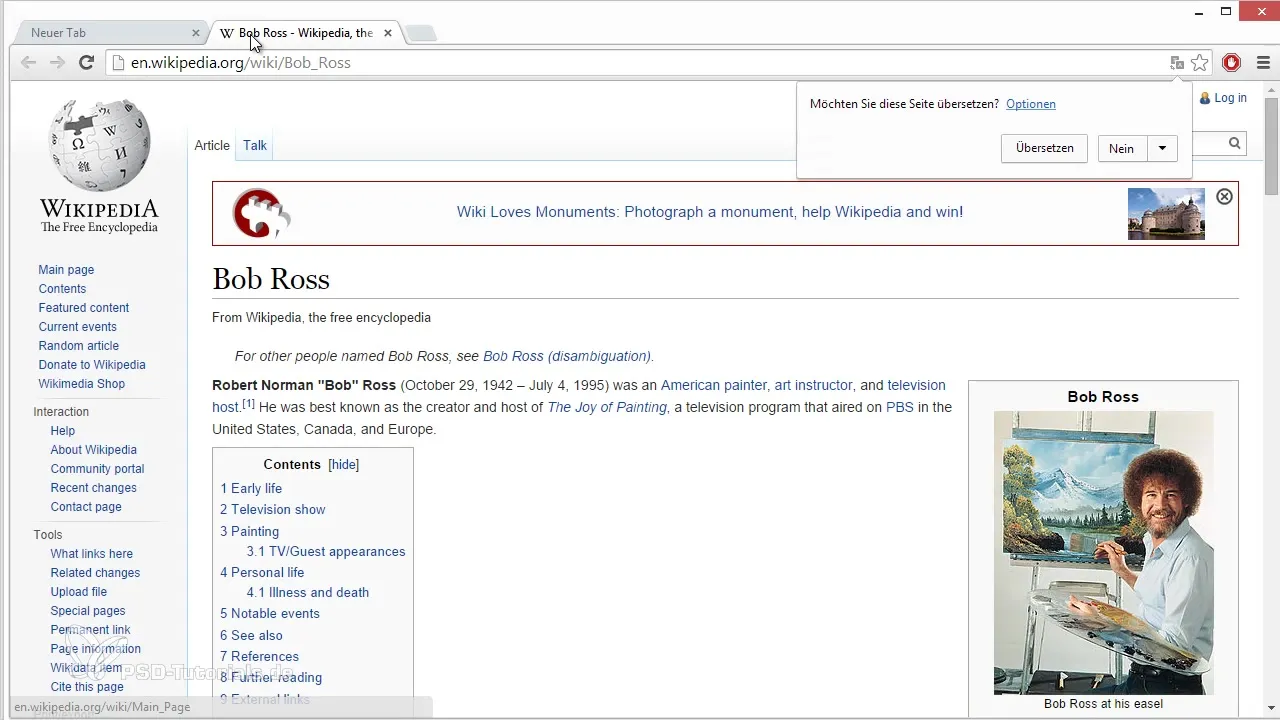Jump to 6 See also section
1280x720 pixels.
[251, 636]
